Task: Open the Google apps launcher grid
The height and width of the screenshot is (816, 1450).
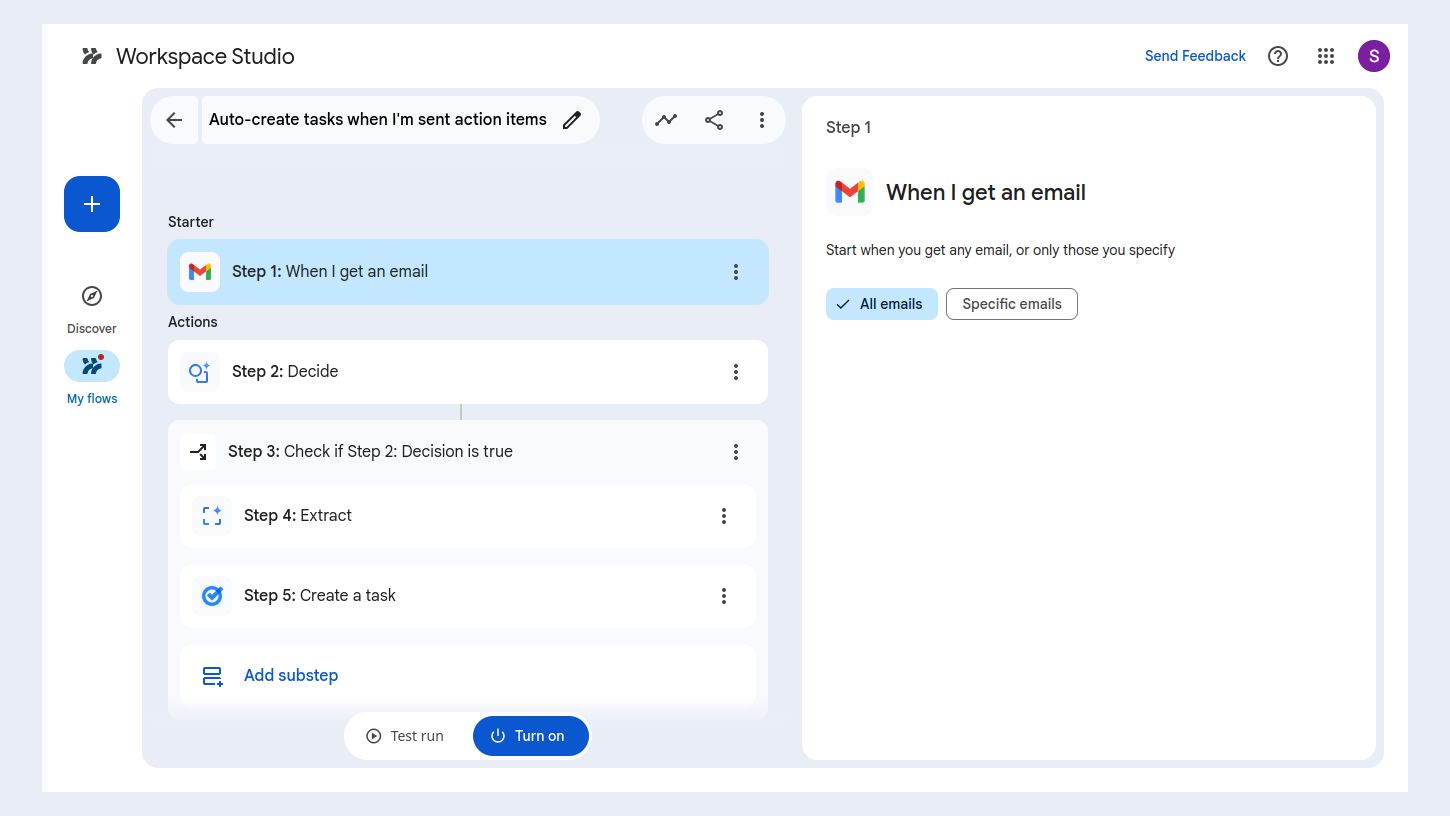Action: [x=1326, y=56]
